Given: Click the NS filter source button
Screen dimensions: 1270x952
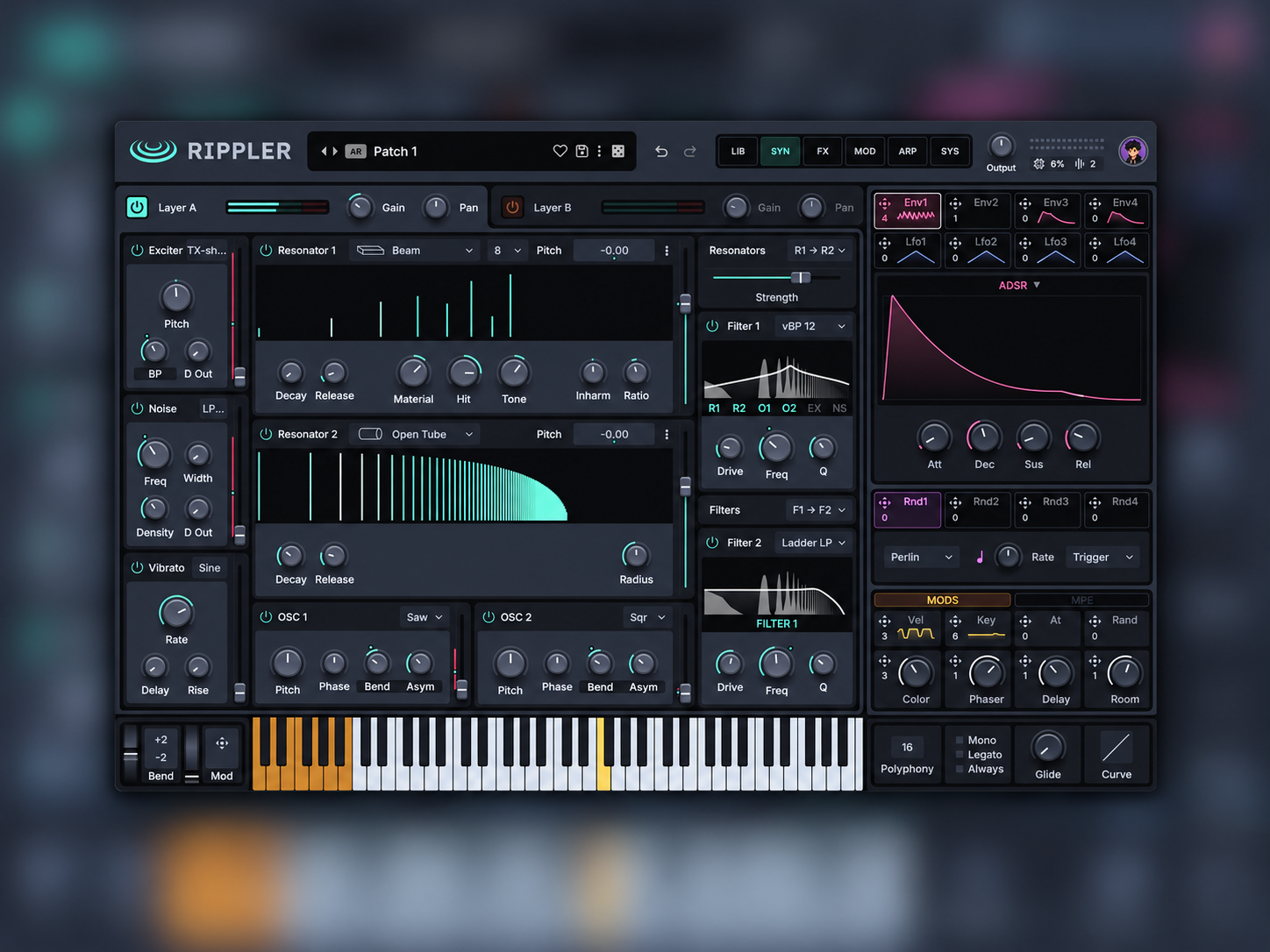Looking at the screenshot, I should 839,409.
